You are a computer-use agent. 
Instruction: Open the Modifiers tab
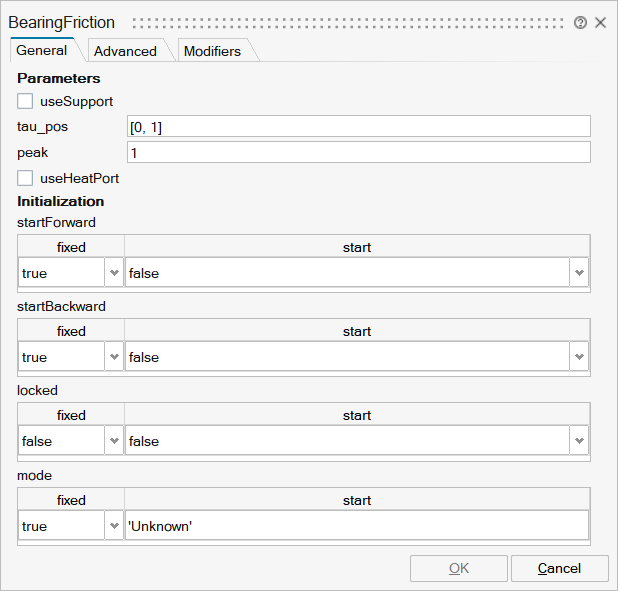click(x=212, y=51)
